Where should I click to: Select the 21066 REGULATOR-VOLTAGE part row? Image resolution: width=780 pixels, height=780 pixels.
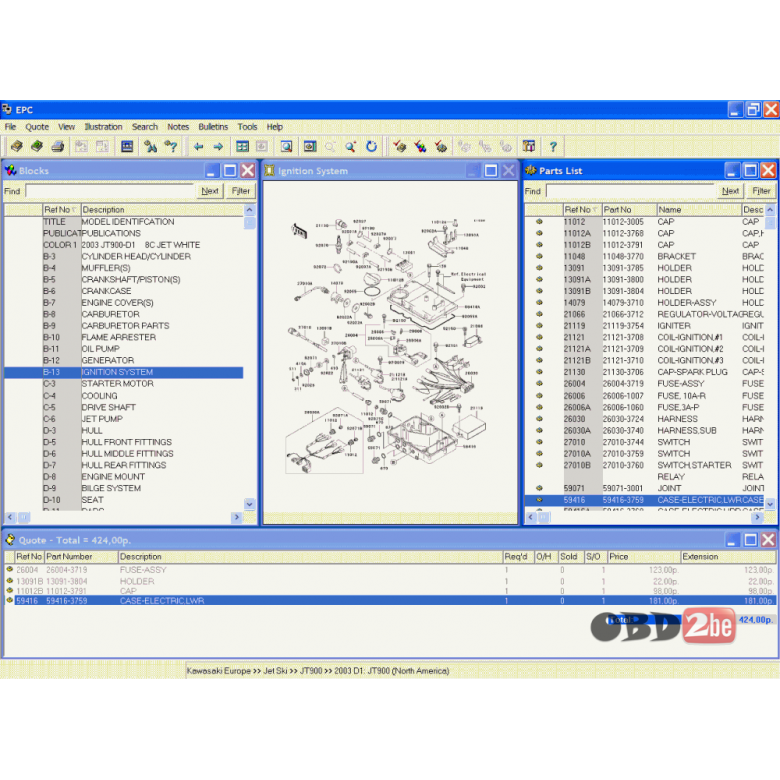click(645, 314)
